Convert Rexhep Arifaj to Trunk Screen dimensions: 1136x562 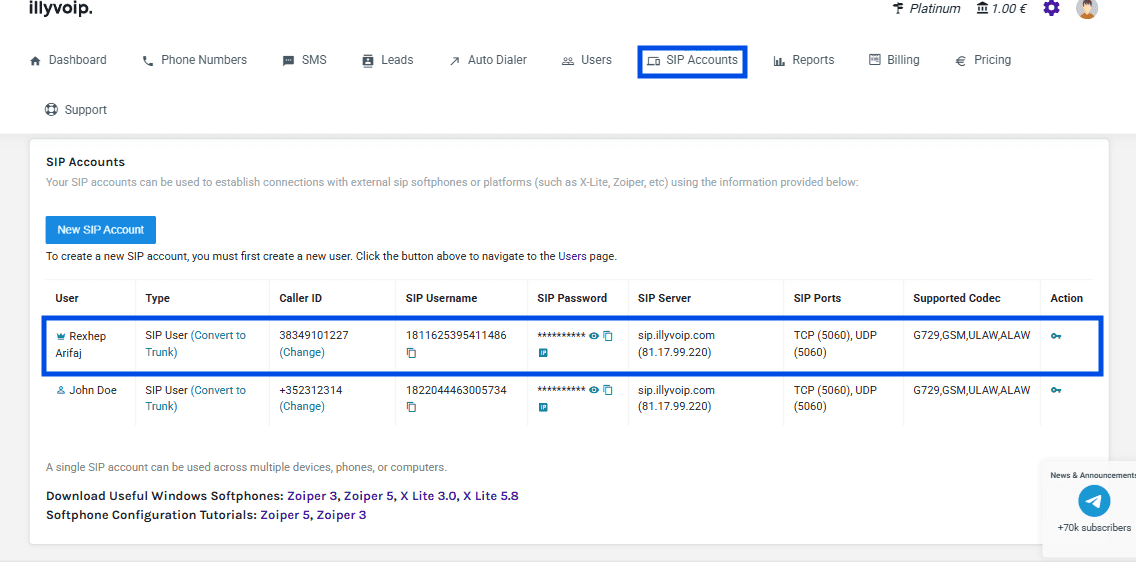[217, 336]
